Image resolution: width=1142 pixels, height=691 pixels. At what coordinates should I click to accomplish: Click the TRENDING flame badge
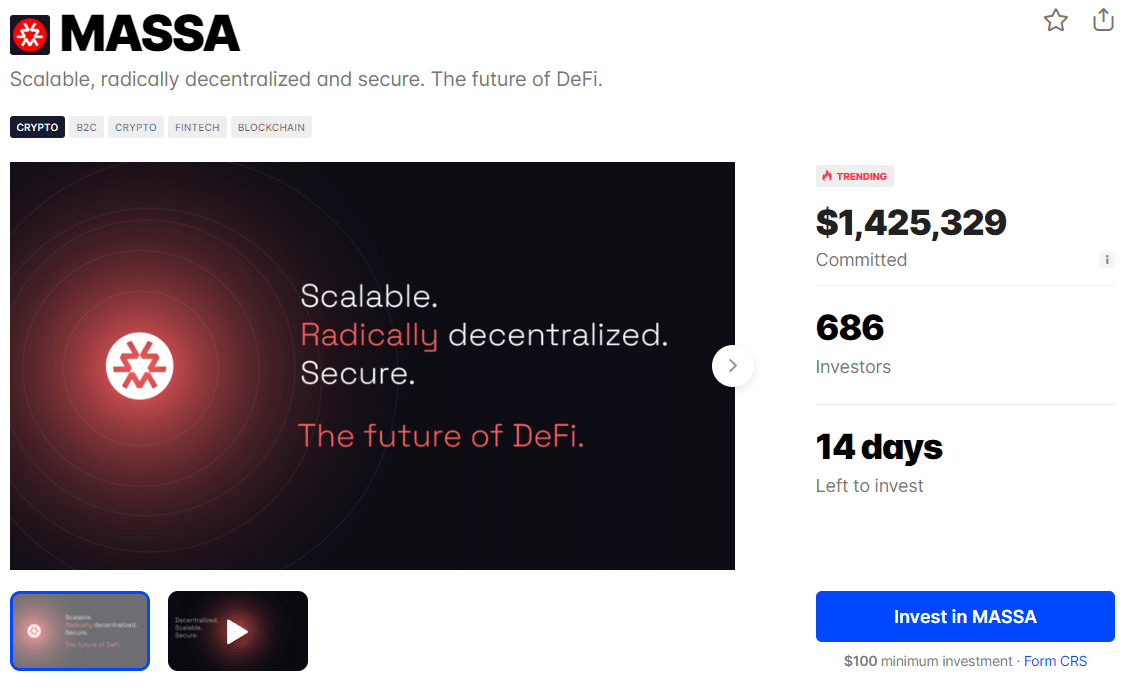(x=854, y=176)
